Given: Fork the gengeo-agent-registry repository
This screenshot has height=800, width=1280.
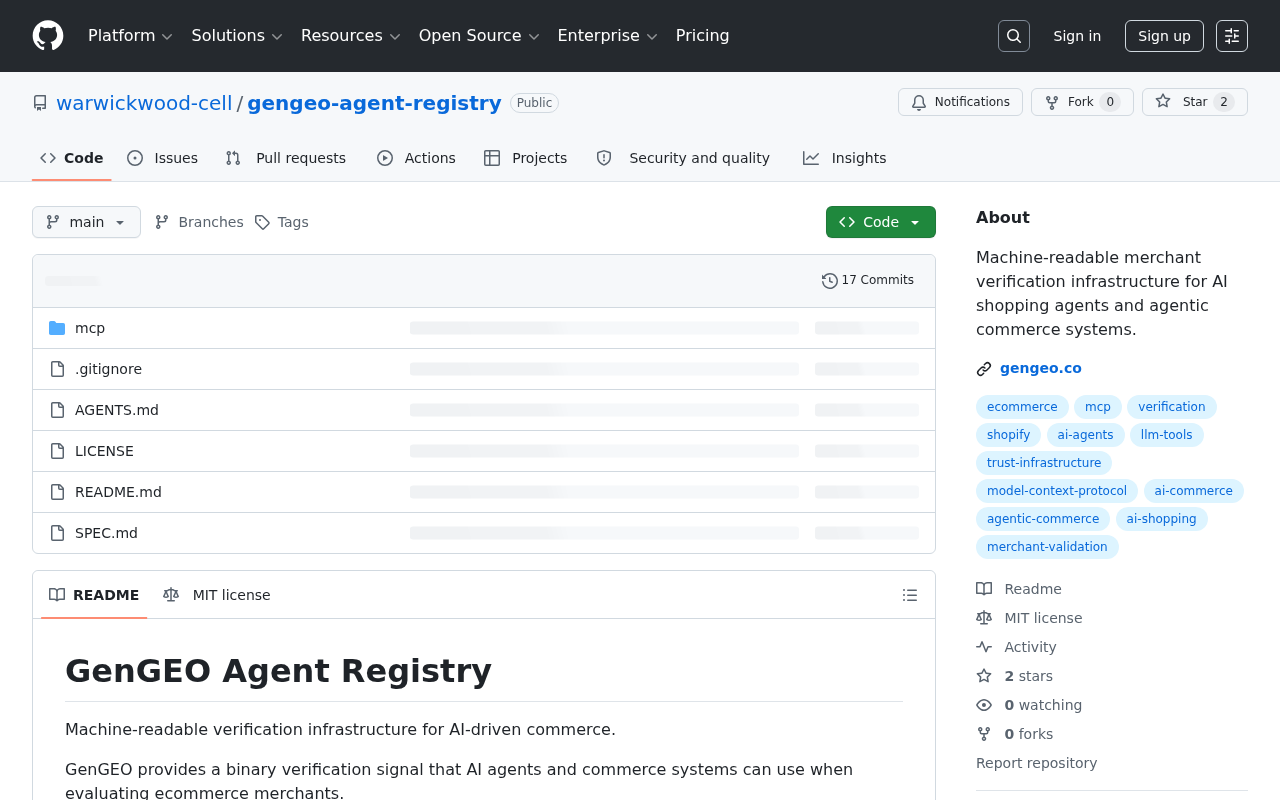Looking at the screenshot, I should pyautogui.click(x=1082, y=102).
